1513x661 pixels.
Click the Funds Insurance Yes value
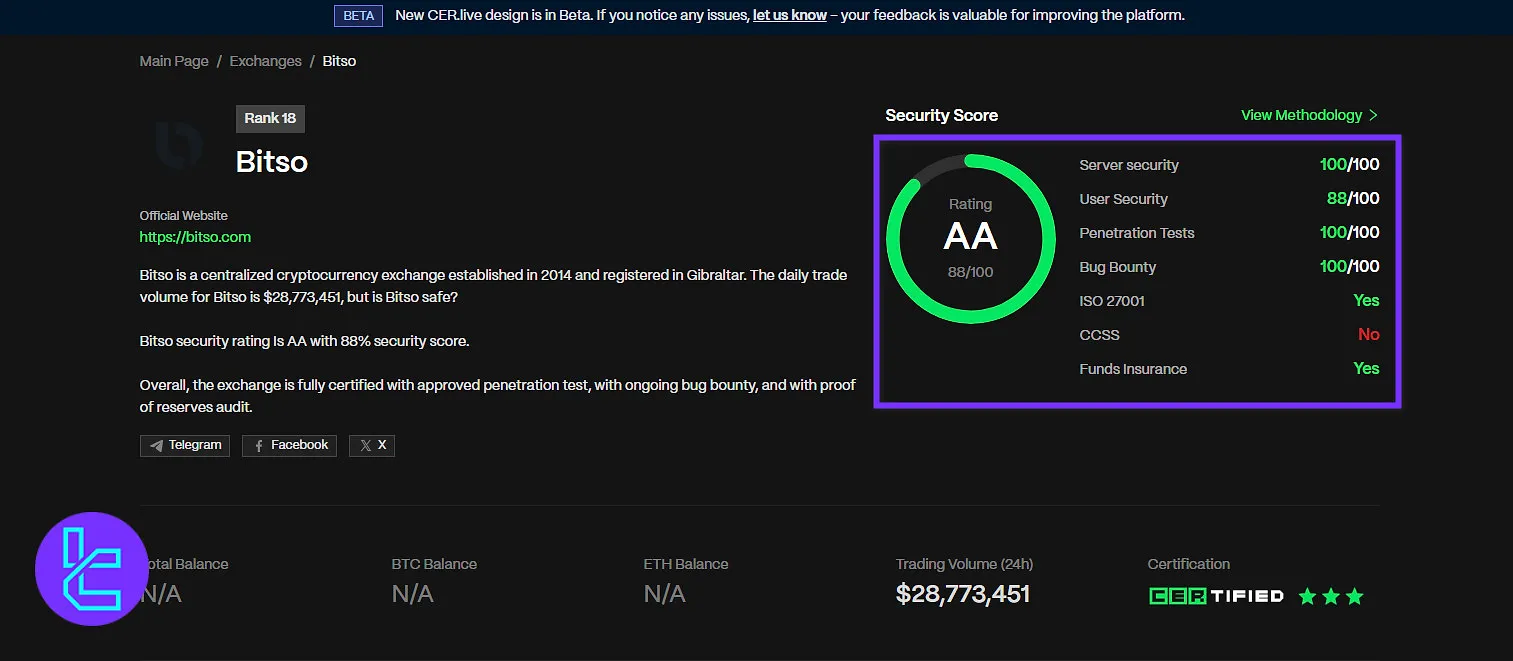[1366, 368]
